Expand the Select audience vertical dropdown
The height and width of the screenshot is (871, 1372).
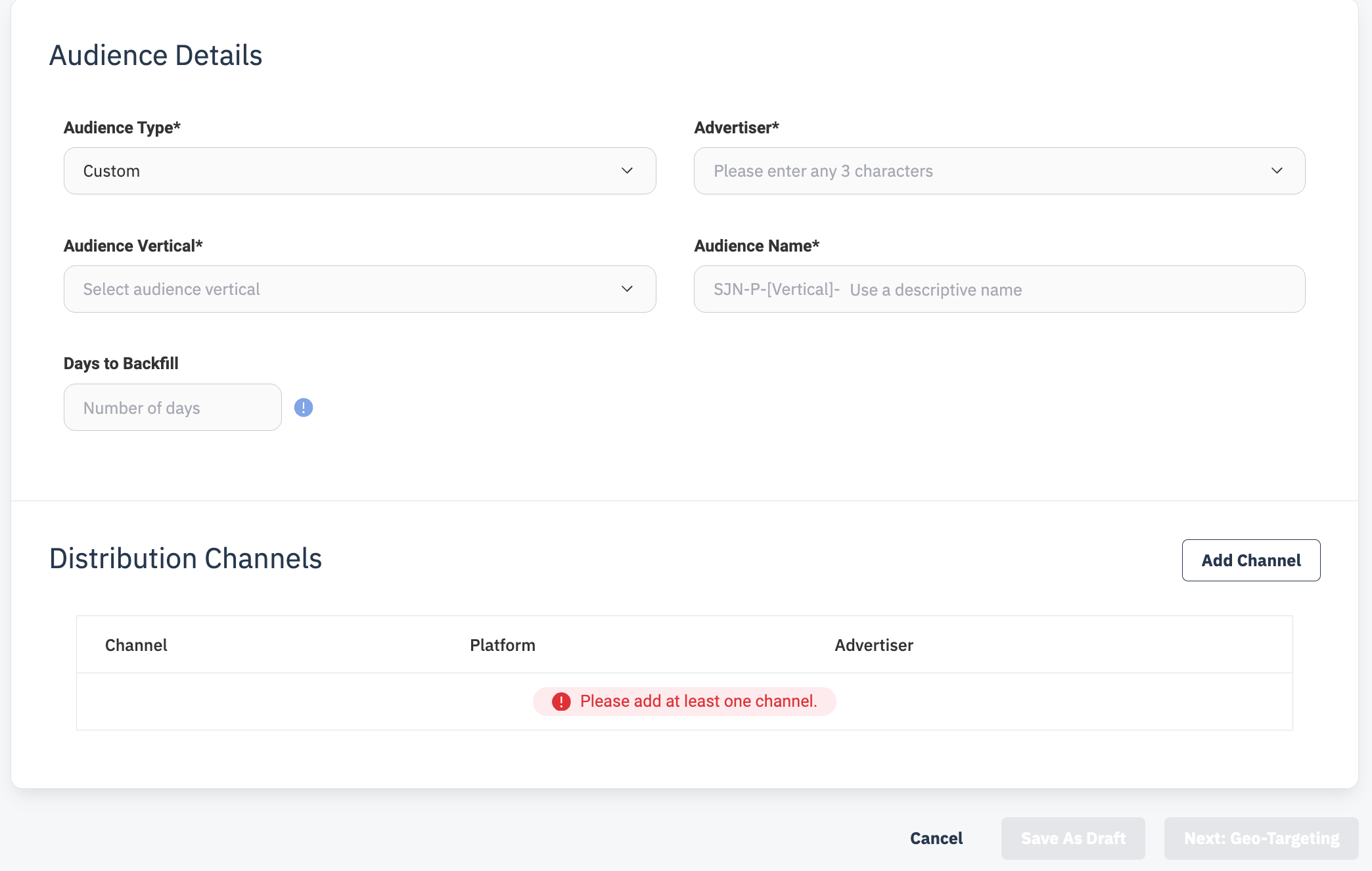point(359,289)
